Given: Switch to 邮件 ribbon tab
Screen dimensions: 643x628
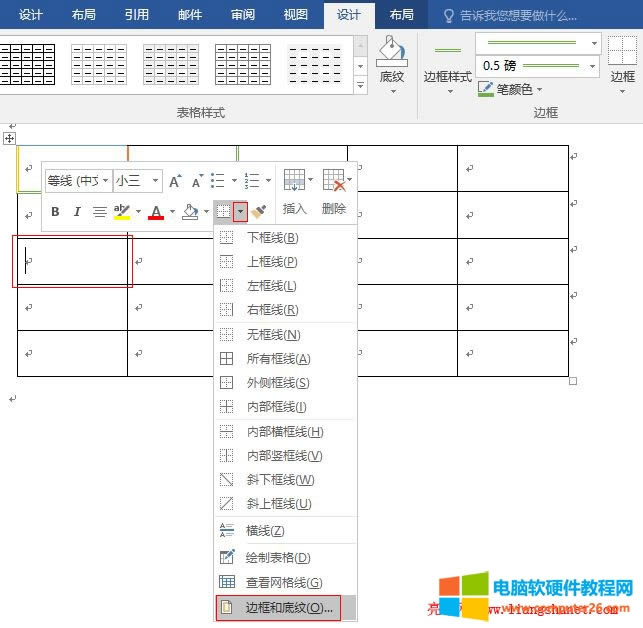Looking at the screenshot, I should click(190, 15).
